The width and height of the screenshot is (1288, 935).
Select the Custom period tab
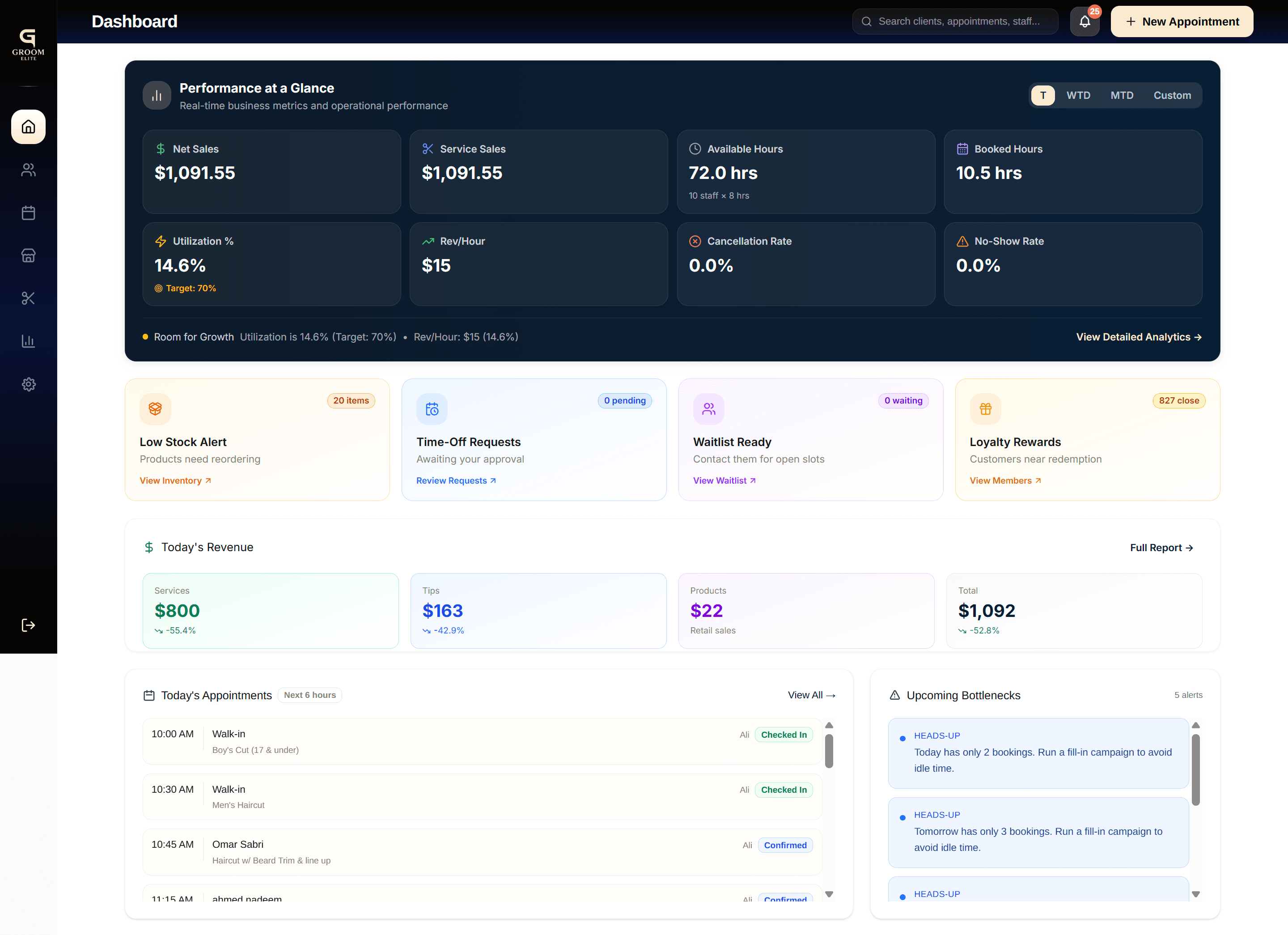[x=1172, y=95]
